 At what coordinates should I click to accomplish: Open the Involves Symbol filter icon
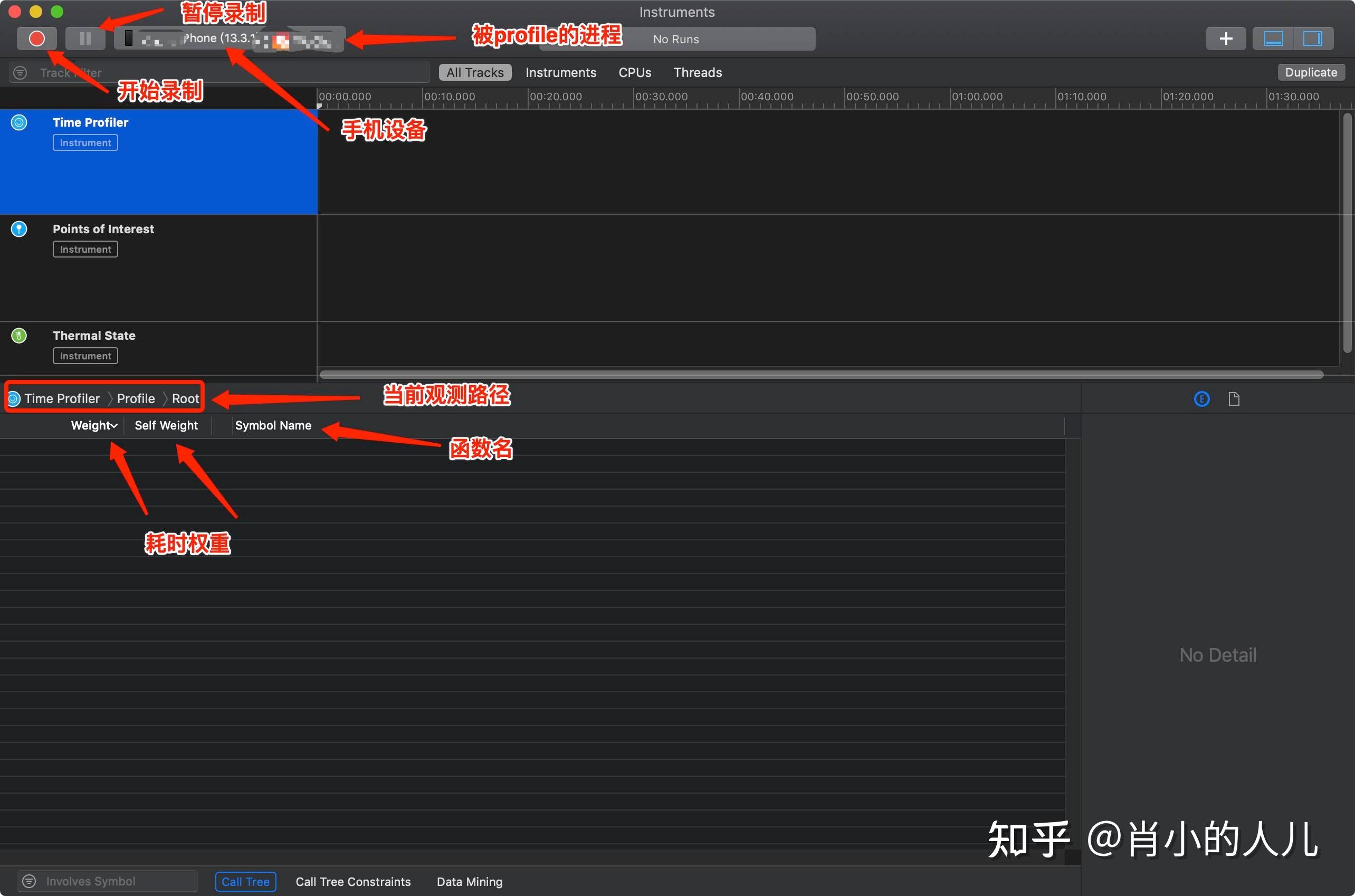coord(29,881)
